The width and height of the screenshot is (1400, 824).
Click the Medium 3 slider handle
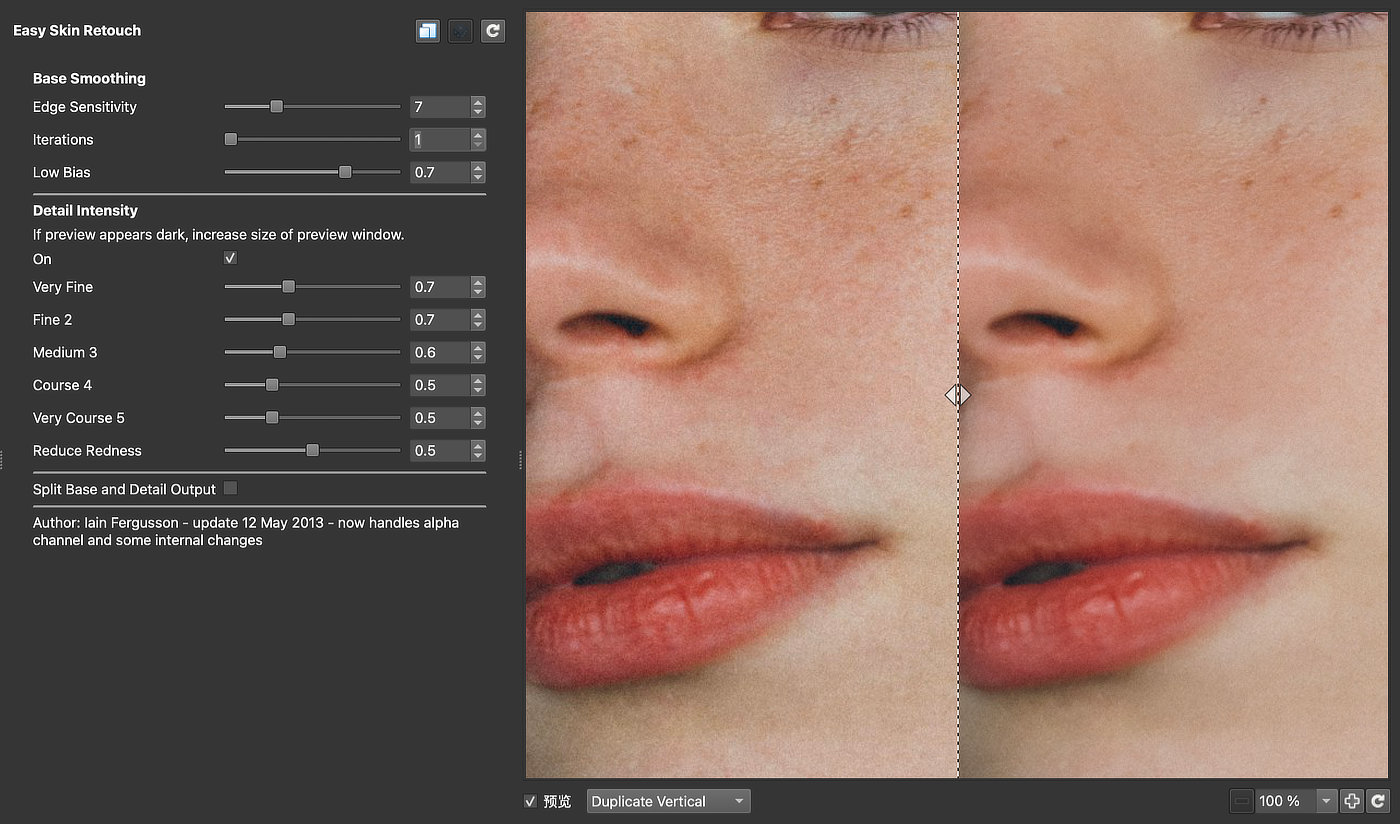pyautogui.click(x=280, y=352)
